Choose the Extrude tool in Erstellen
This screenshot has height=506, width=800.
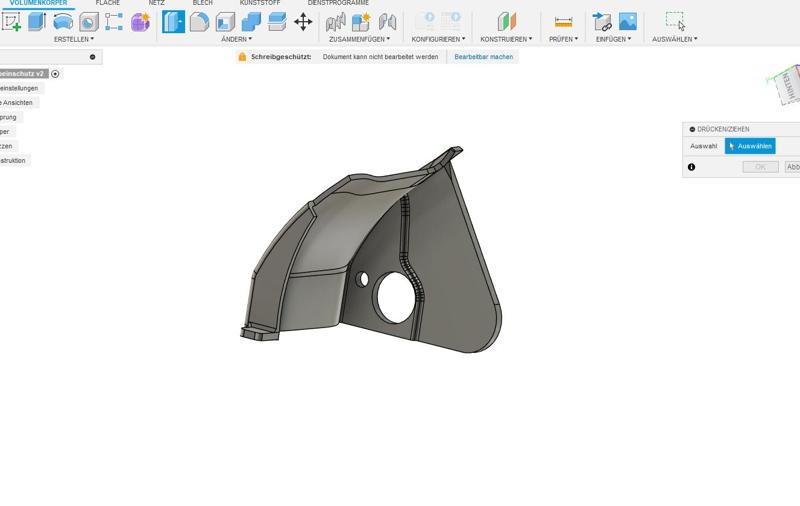pos(37,22)
